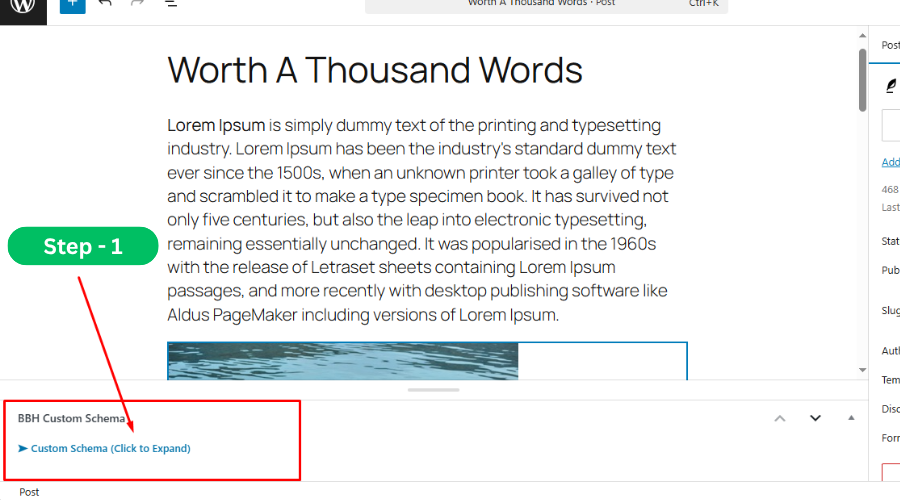Click the feather post icon in sidebar
Screen dimensions: 900x500
tap(891, 86)
